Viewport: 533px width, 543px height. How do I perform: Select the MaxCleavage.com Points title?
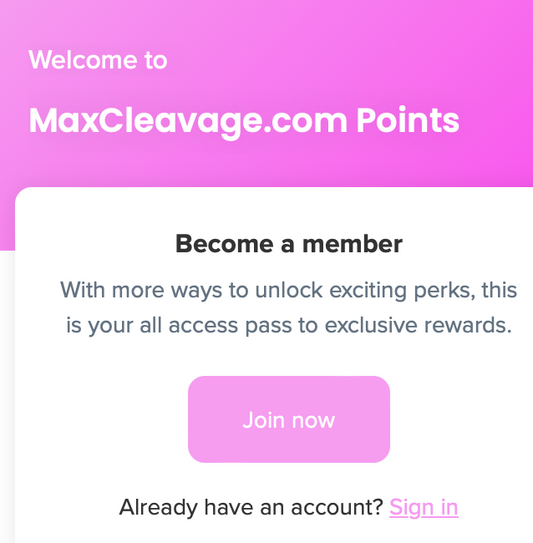tap(244, 121)
